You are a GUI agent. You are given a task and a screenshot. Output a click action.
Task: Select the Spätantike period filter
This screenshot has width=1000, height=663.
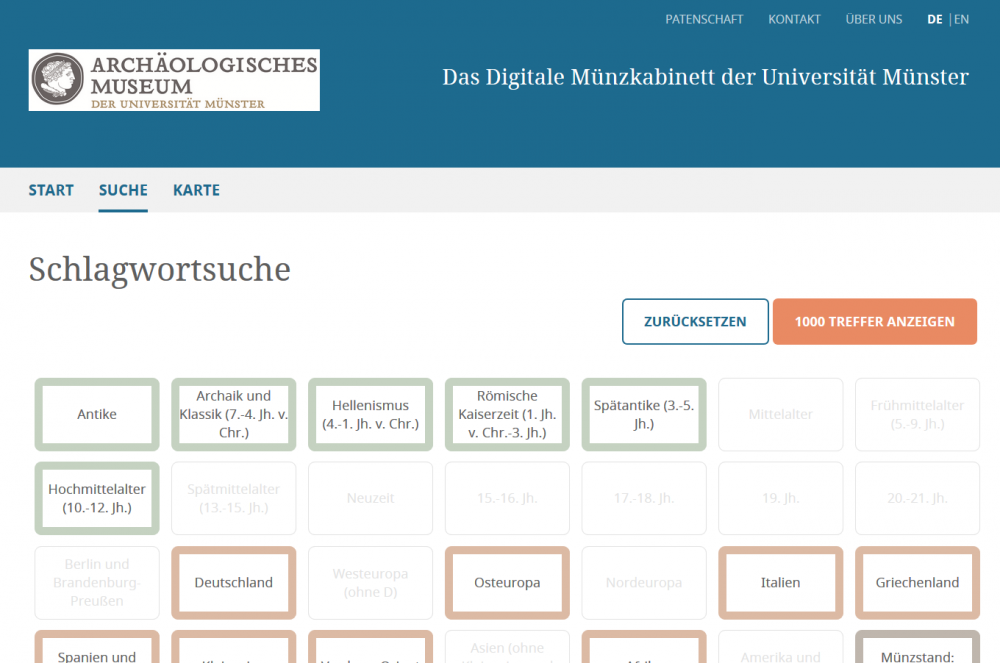click(x=644, y=414)
